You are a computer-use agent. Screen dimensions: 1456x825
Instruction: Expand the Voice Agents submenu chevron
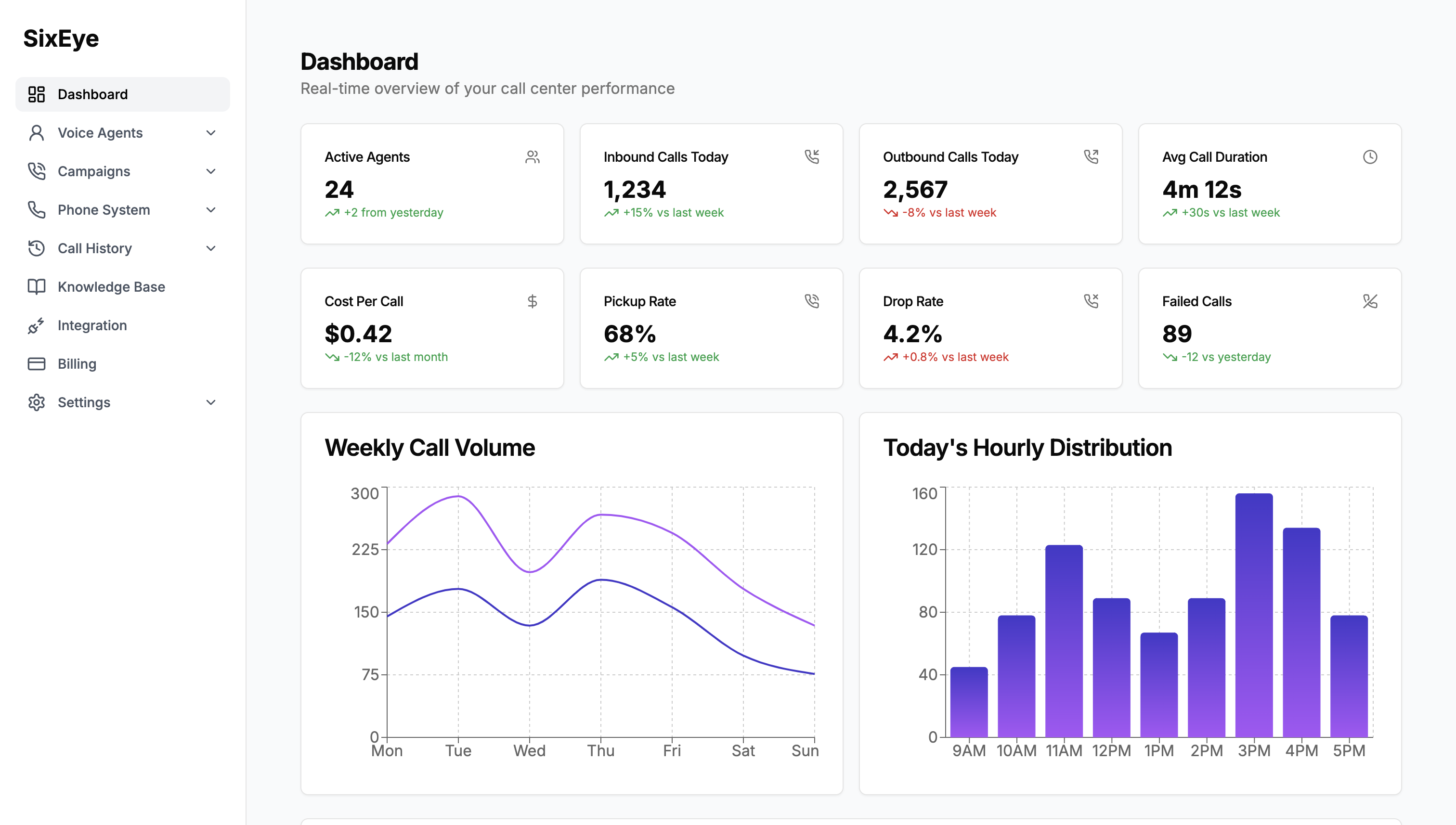211,133
